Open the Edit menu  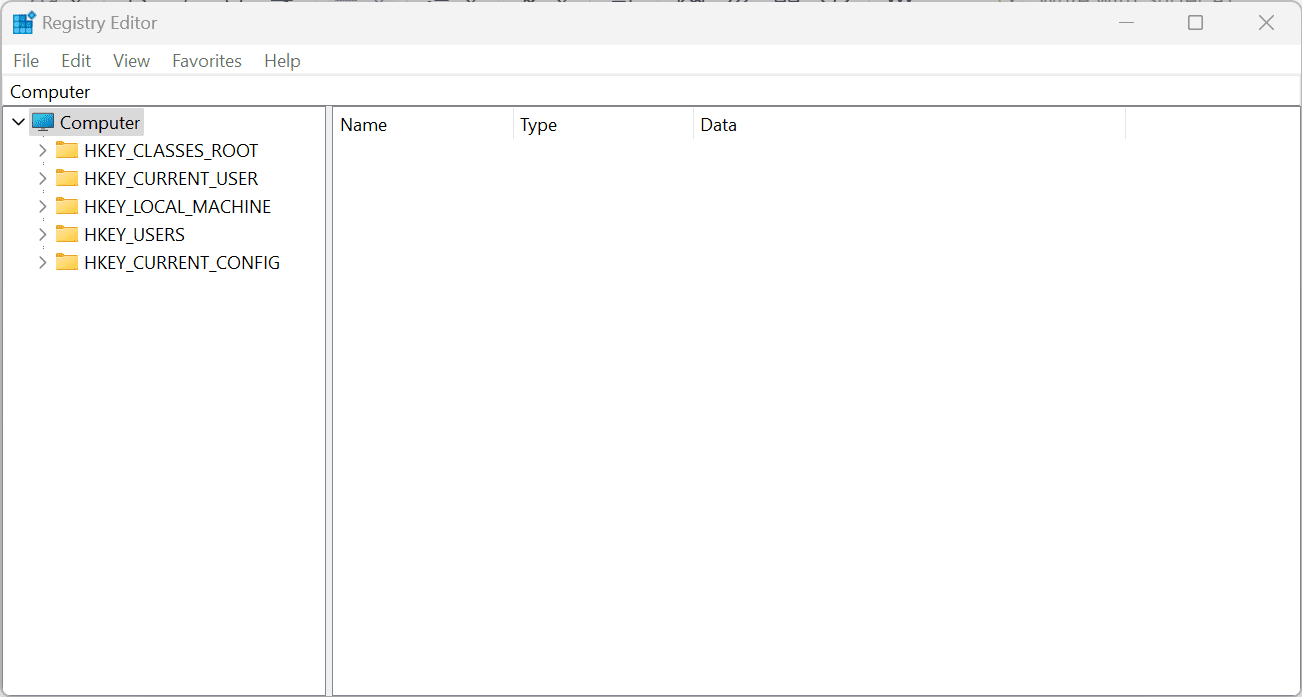click(76, 61)
